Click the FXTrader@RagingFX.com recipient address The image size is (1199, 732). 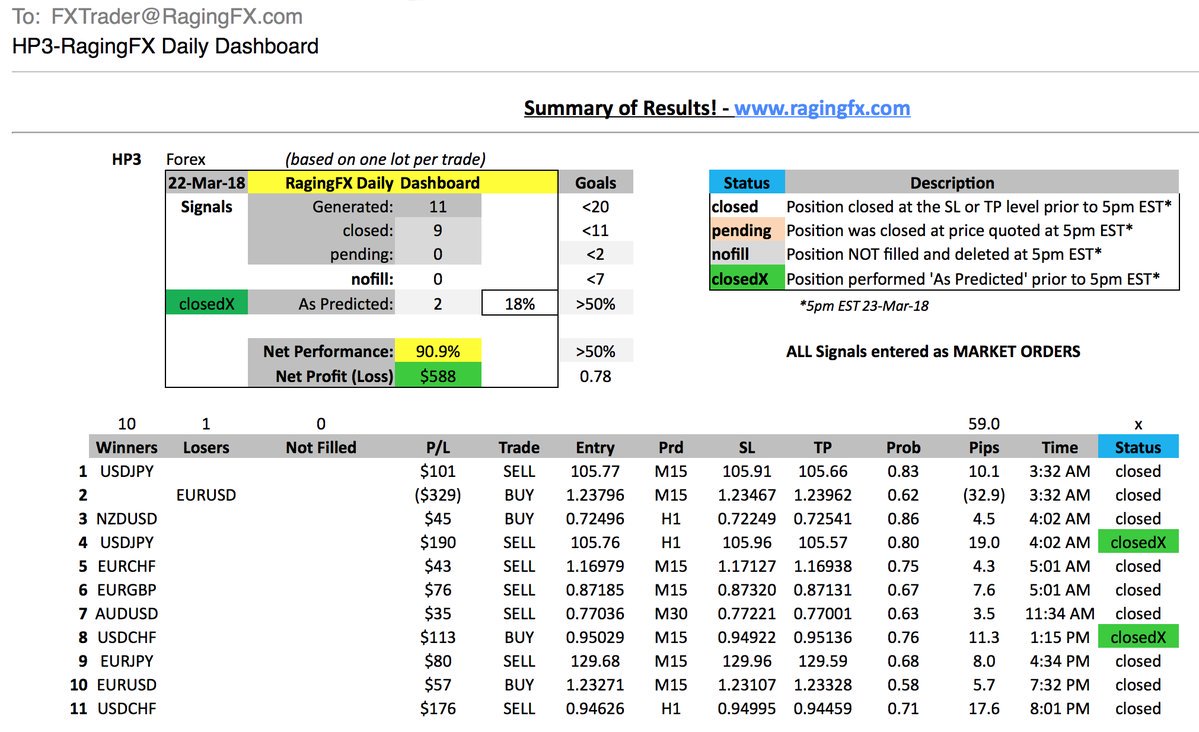click(177, 16)
